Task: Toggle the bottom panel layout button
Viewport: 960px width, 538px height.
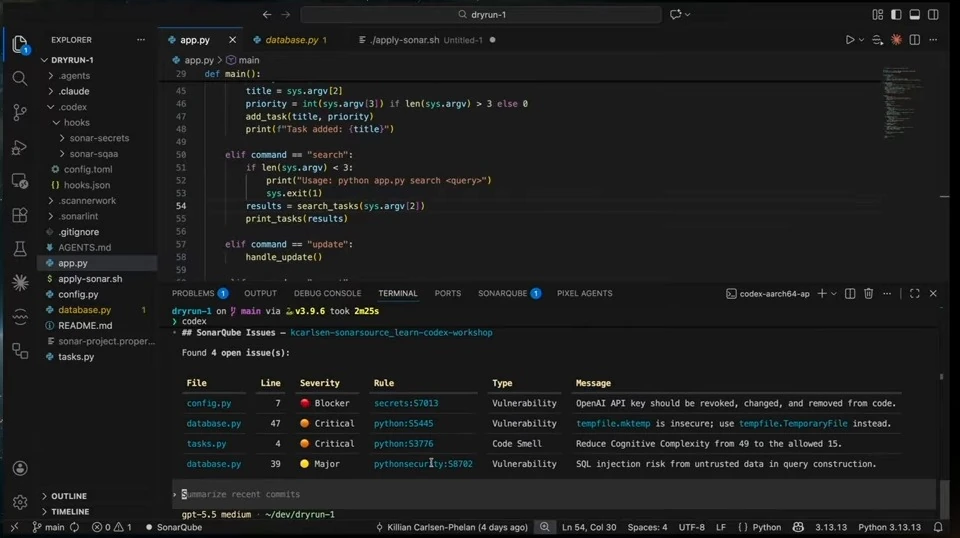Action: (915, 14)
